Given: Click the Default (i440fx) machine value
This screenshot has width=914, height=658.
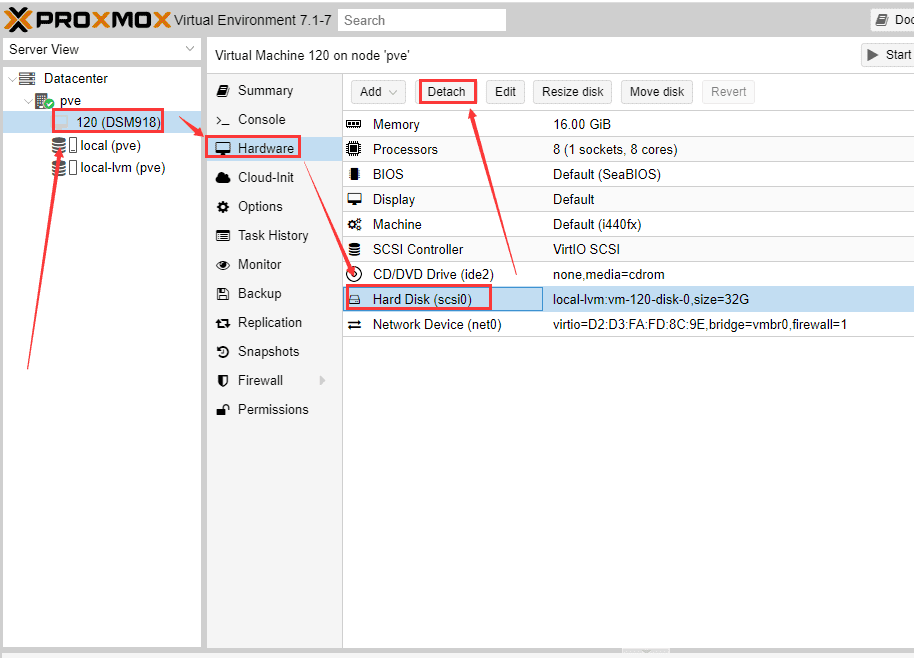Looking at the screenshot, I should pyautogui.click(x=597, y=224).
